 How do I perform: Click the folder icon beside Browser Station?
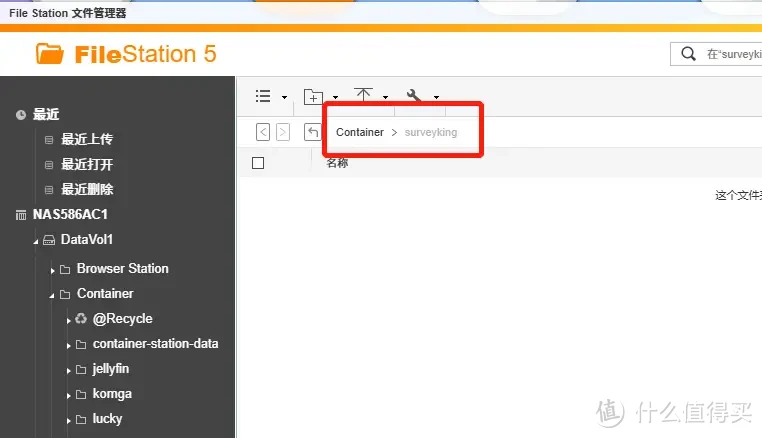(x=65, y=269)
